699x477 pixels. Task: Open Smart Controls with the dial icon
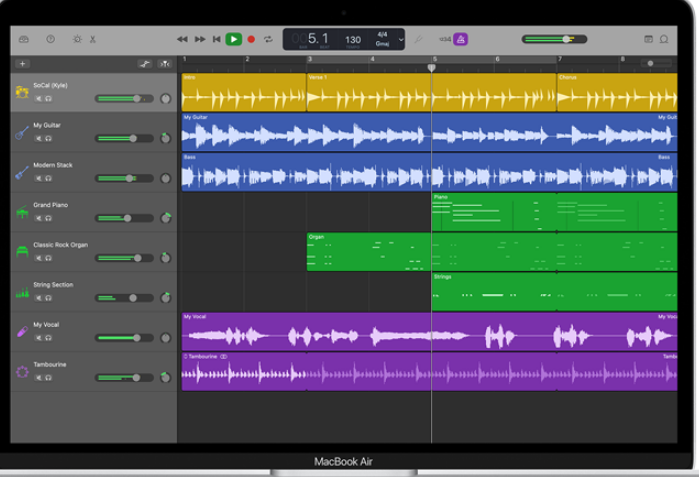(77, 39)
